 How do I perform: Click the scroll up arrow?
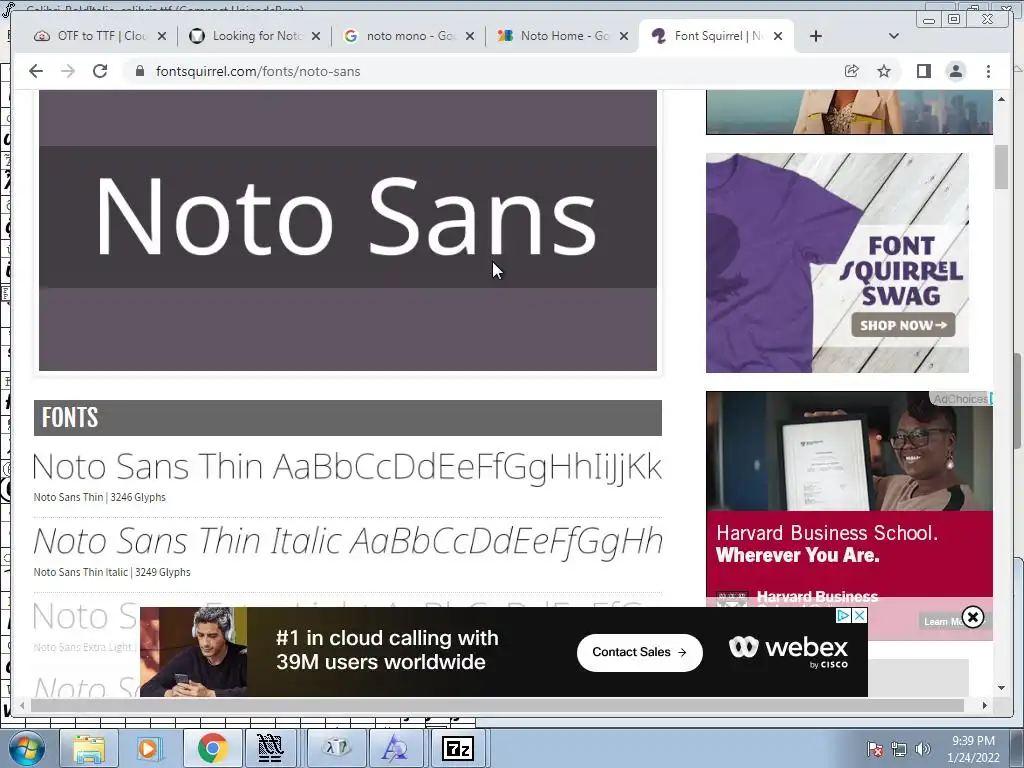coord(1001,99)
